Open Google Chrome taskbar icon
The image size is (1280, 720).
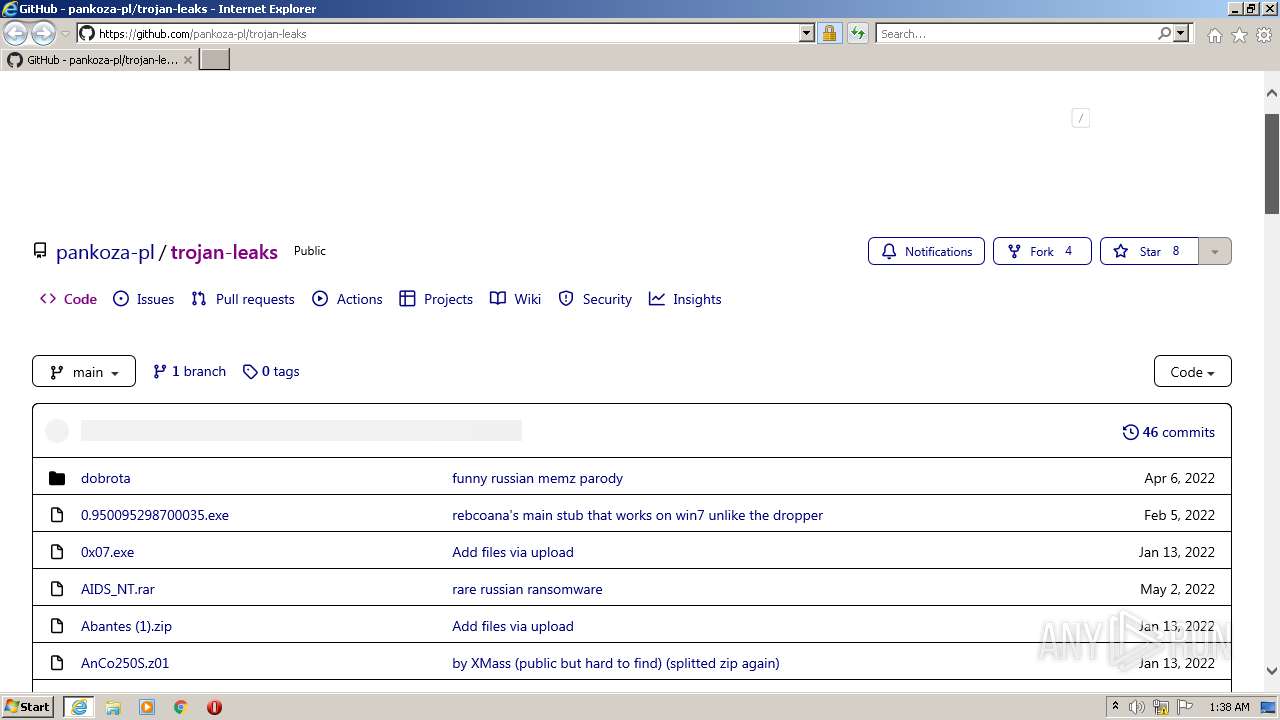click(x=181, y=707)
